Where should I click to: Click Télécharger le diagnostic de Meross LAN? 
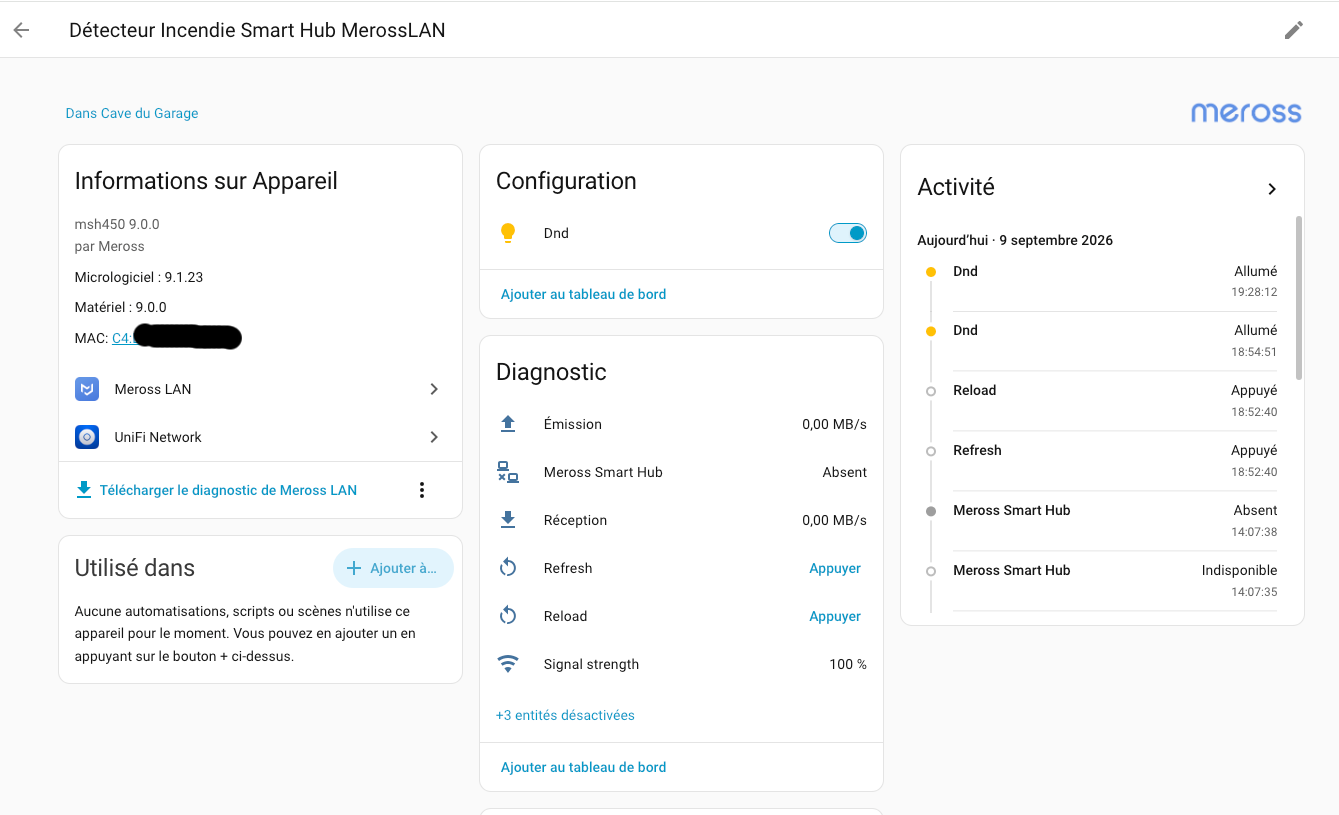pos(228,490)
